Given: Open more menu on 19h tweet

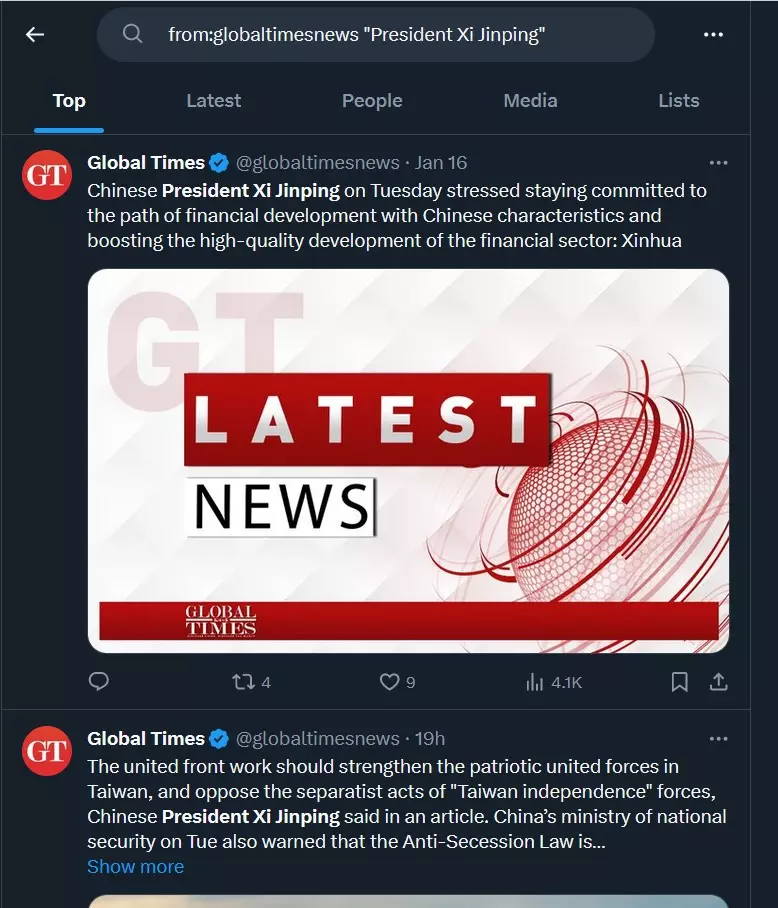Looking at the screenshot, I should tap(718, 739).
